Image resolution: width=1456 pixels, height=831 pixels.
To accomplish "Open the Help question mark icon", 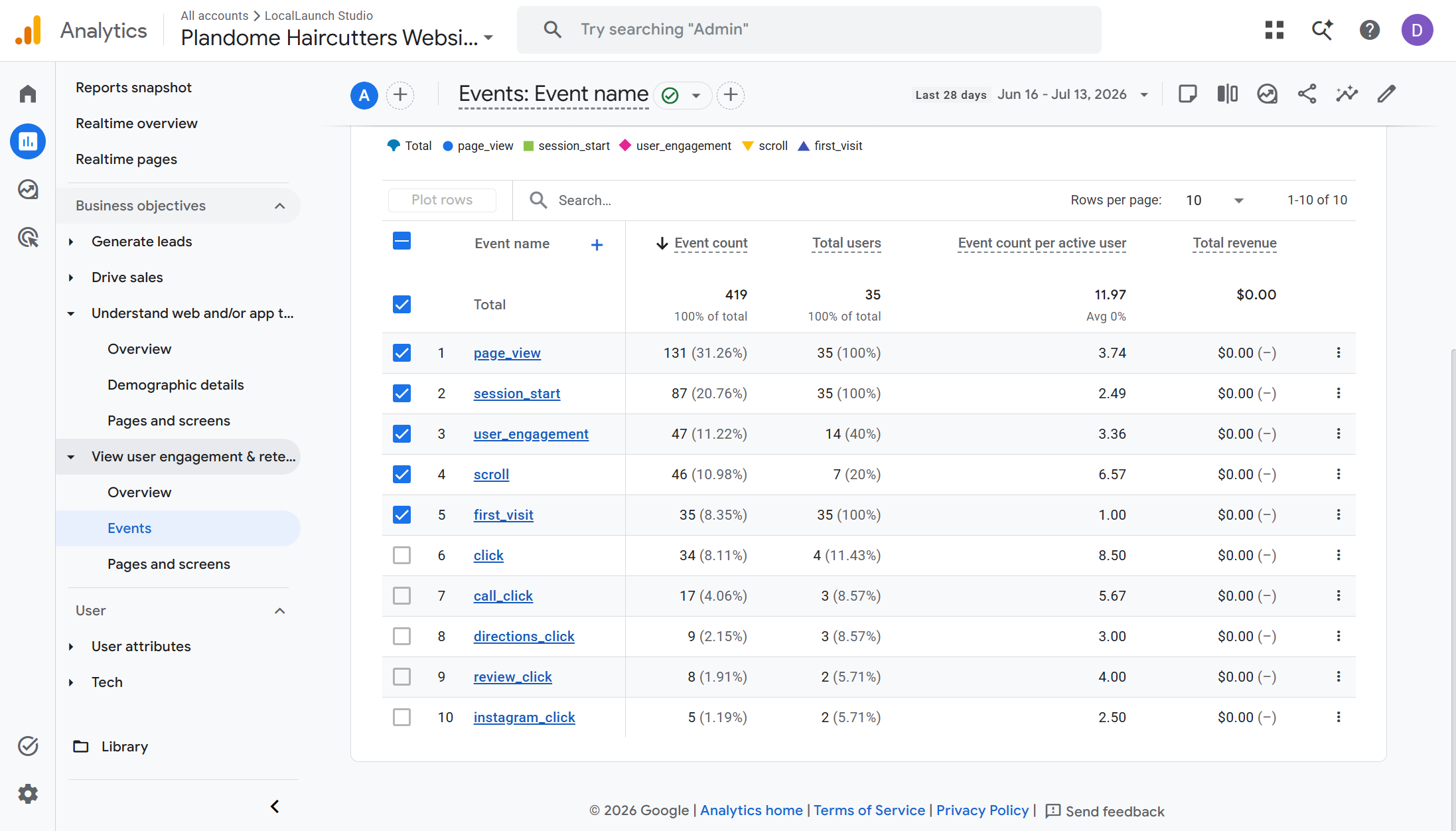I will (x=1369, y=30).
